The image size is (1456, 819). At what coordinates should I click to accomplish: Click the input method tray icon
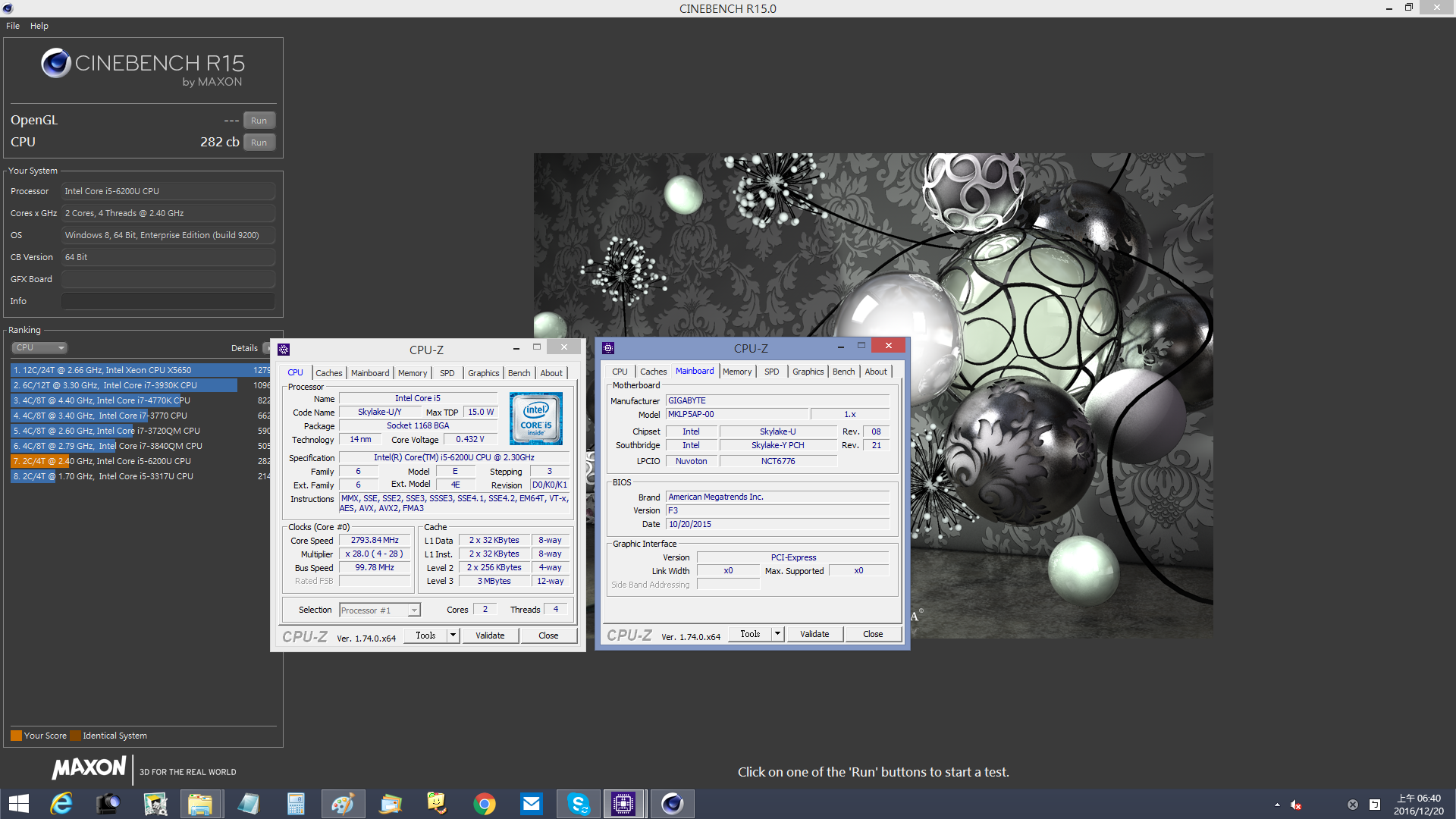coord(1375,805)
